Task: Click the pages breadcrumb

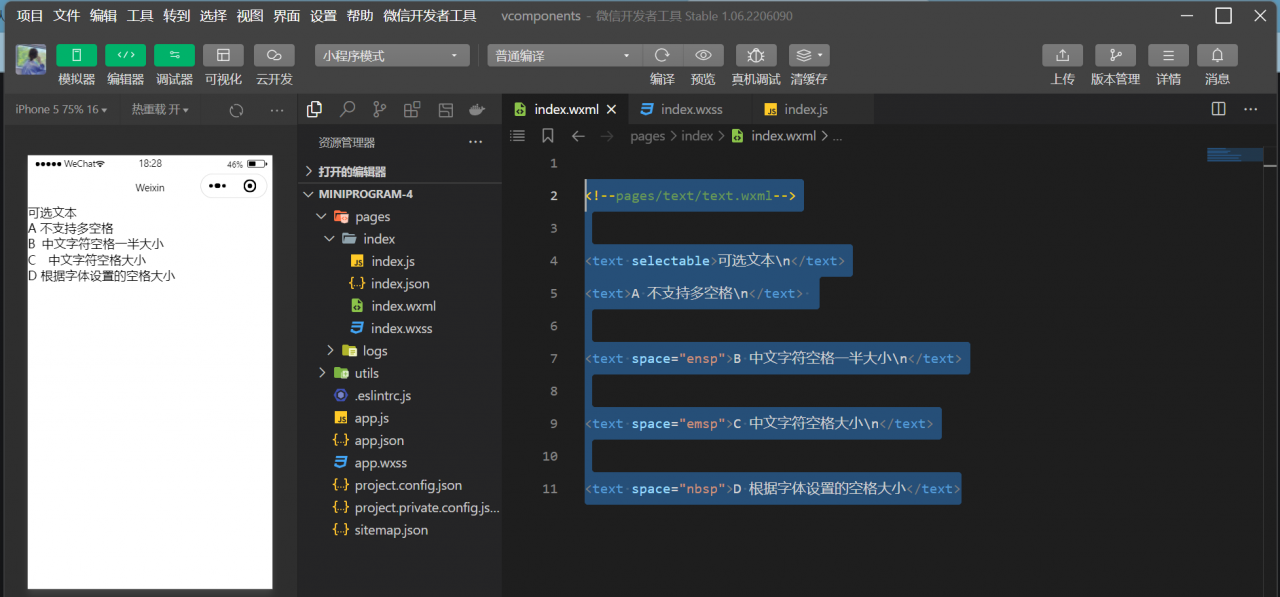Action: tap(647, 136)
